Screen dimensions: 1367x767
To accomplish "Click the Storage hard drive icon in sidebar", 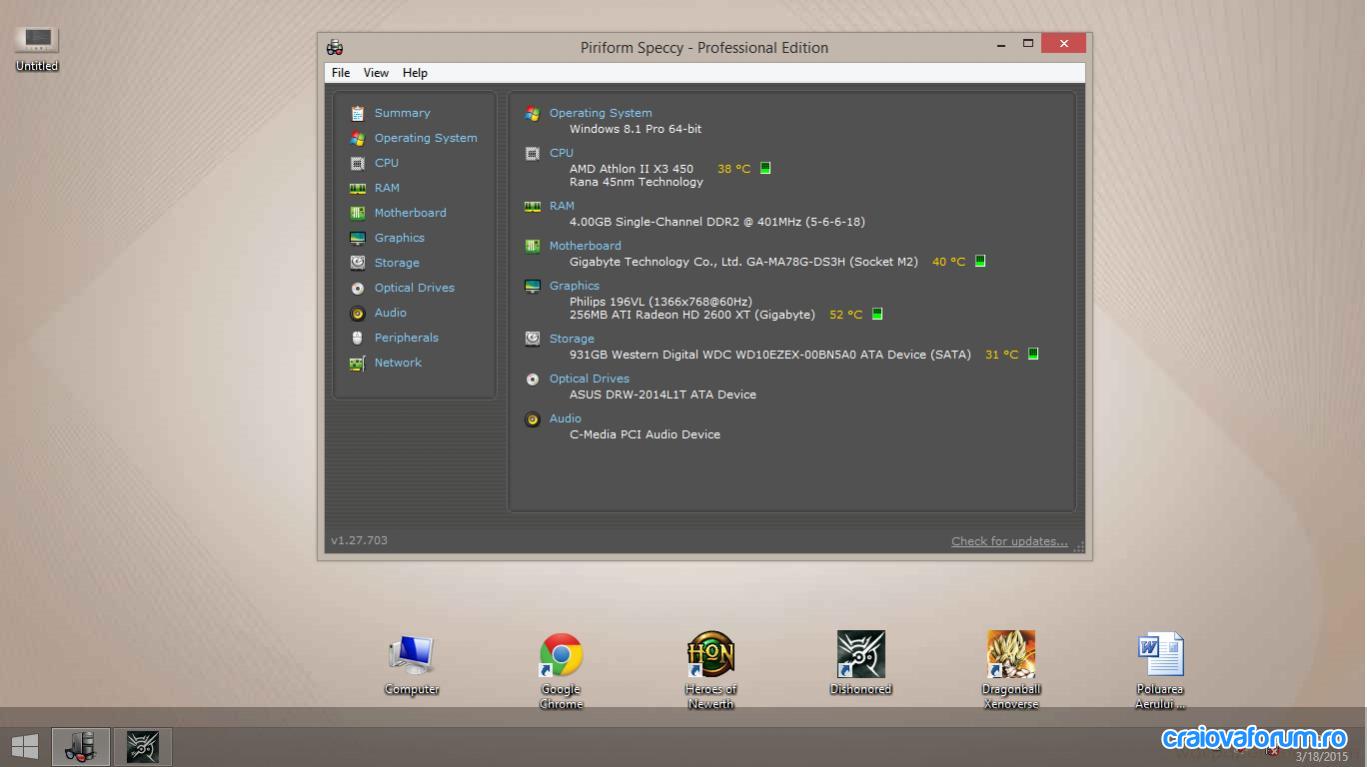I will point(357,262).
